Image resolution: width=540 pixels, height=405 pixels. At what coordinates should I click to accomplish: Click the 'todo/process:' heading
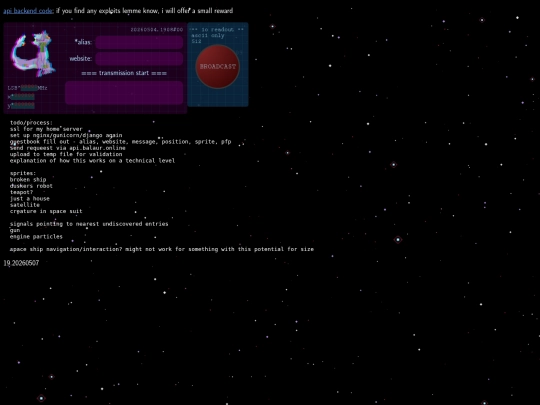(x=31, y=123)
